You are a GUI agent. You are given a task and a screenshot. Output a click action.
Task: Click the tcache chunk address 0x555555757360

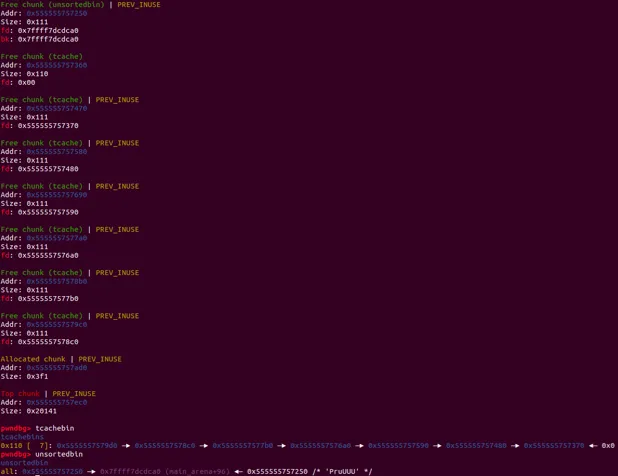click(57, 65)
